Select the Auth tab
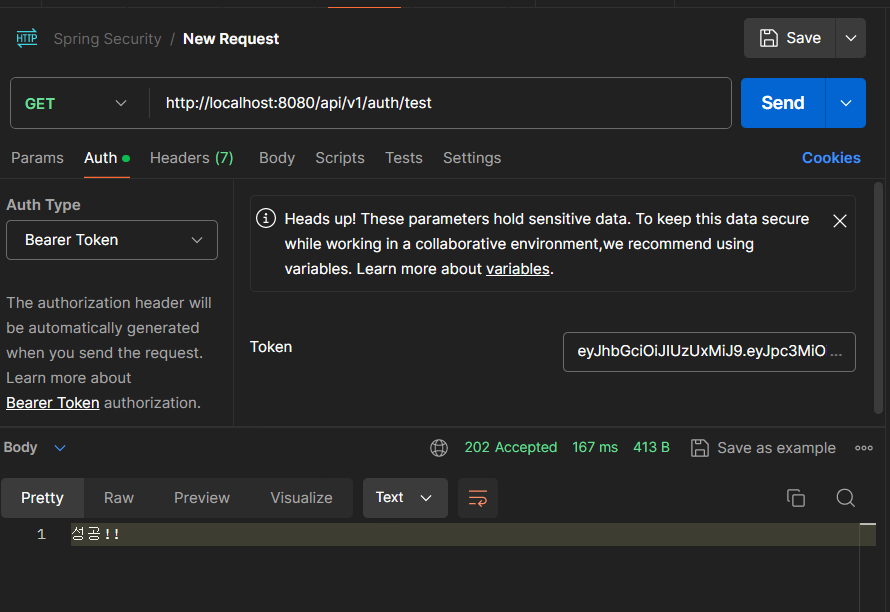890x612 pixels. click(x=107, y=158)
